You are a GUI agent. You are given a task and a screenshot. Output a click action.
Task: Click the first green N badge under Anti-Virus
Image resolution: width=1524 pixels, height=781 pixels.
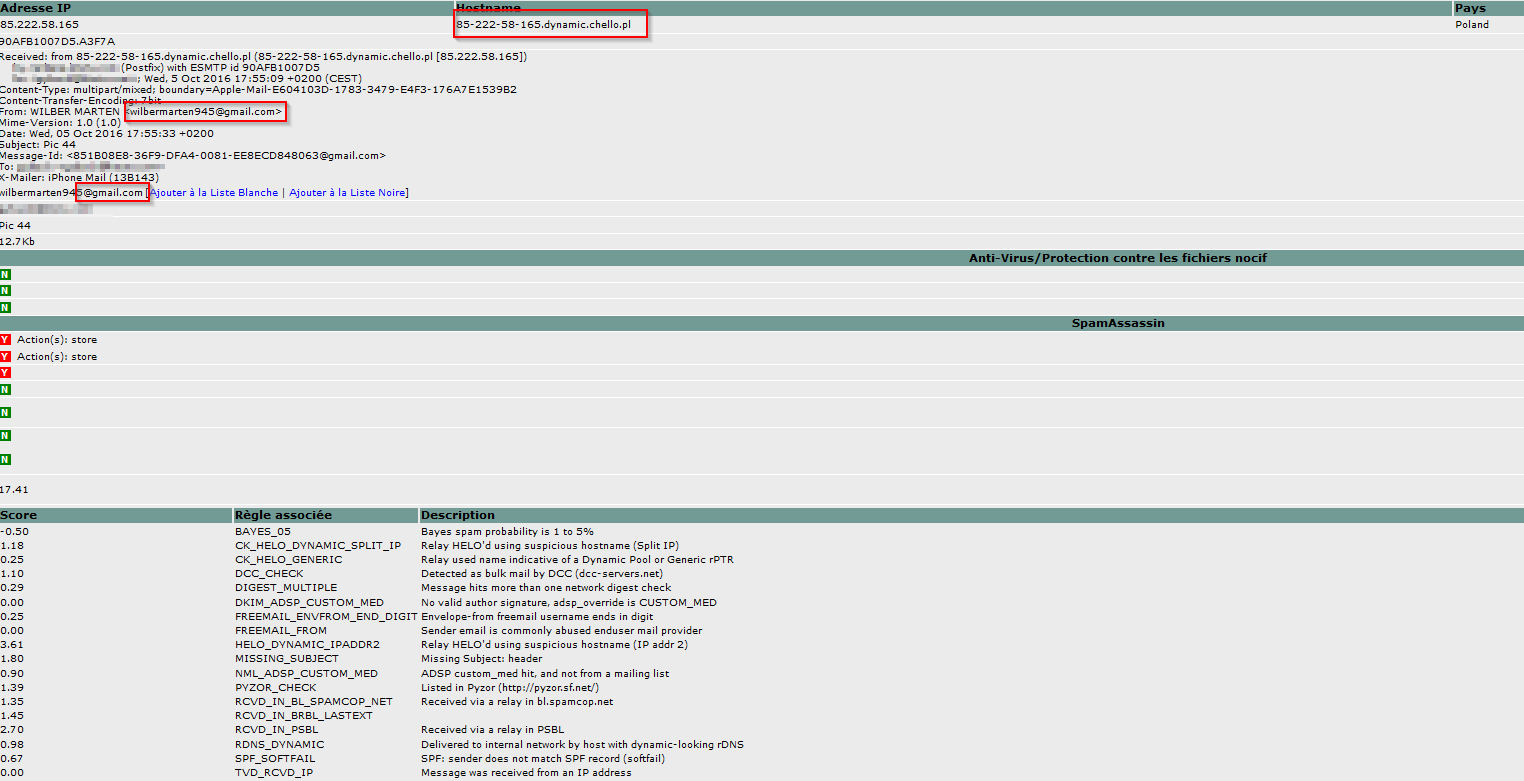tap(5, 274)
